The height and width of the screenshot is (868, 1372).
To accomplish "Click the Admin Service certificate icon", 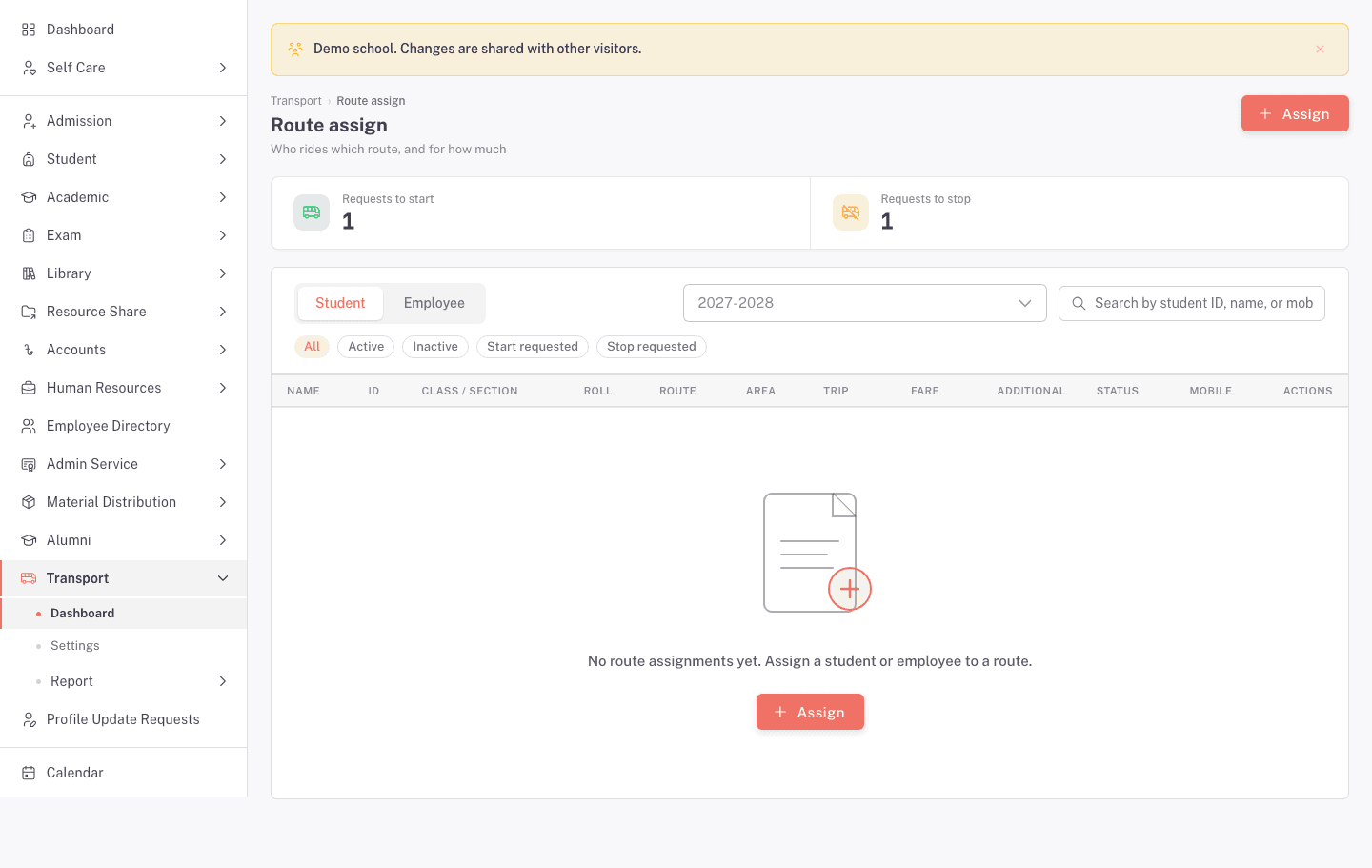I will (x=29, y=464).
